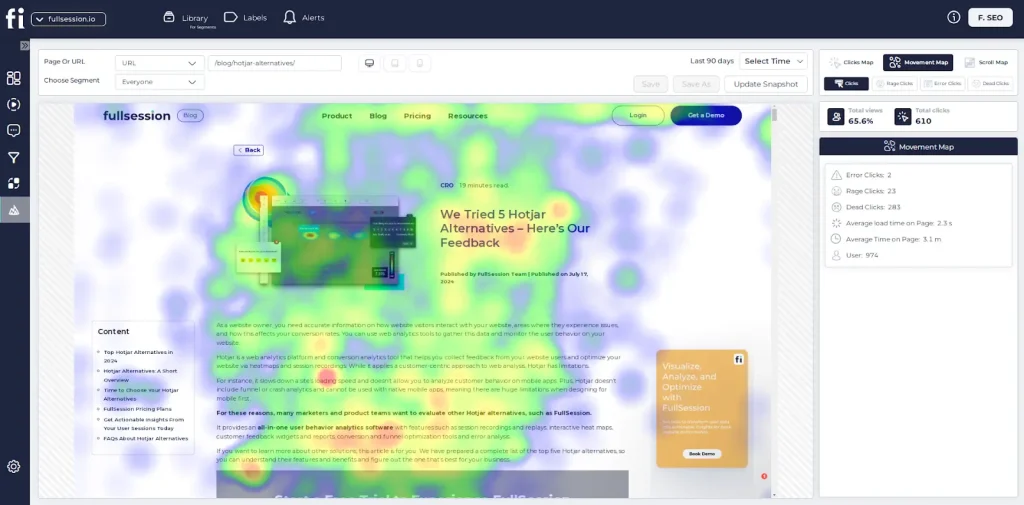The height and width of the screenshot is (505, 1024).
Task: Open the F. SEO account button
Action: tap(990, 18)
